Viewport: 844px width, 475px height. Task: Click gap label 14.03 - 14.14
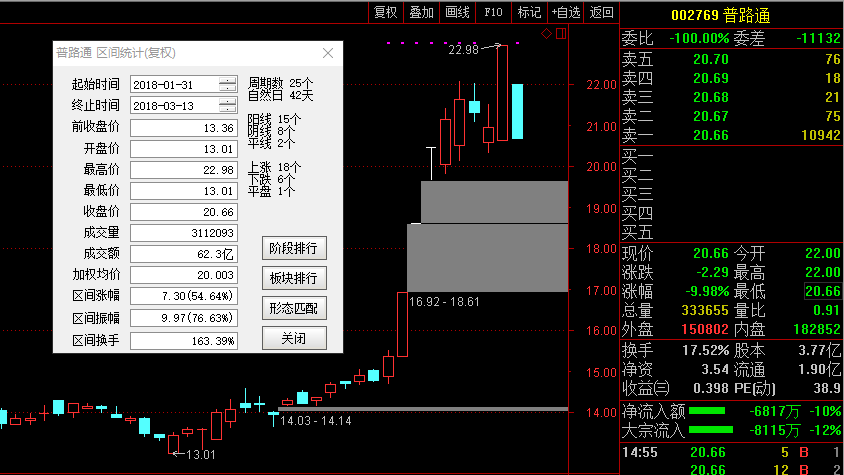pos(316,421)
